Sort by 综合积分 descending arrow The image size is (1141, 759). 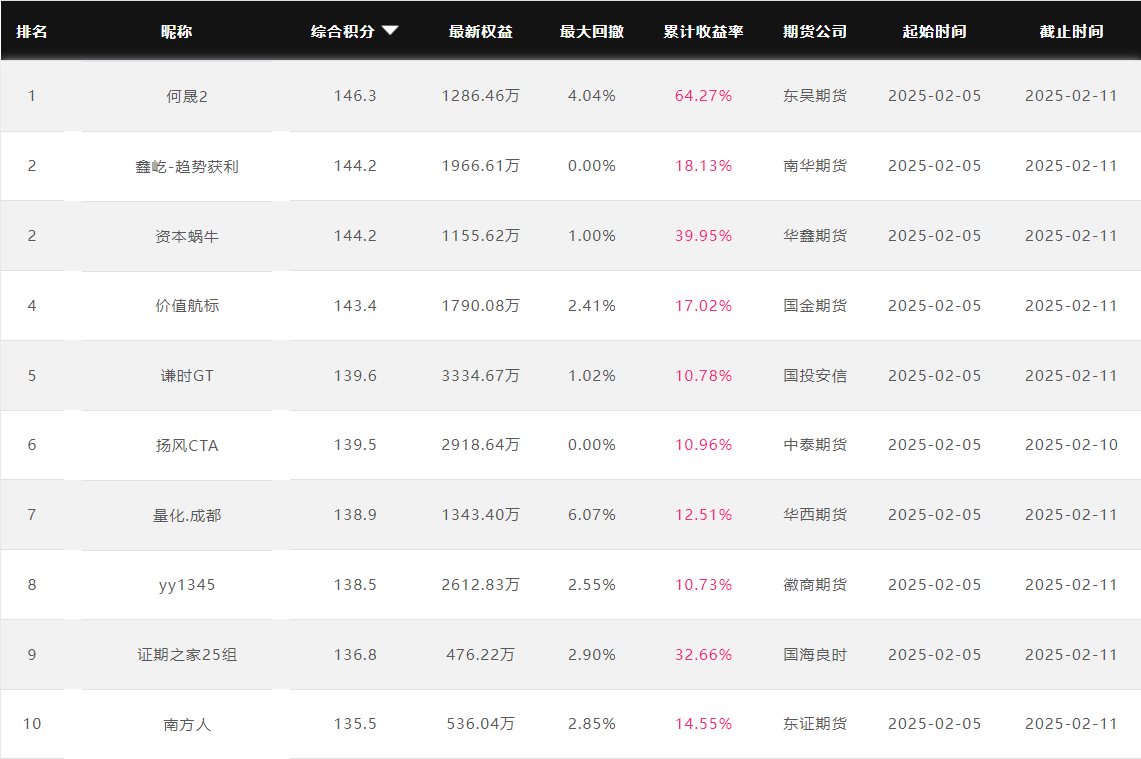(x=390, y=31)
